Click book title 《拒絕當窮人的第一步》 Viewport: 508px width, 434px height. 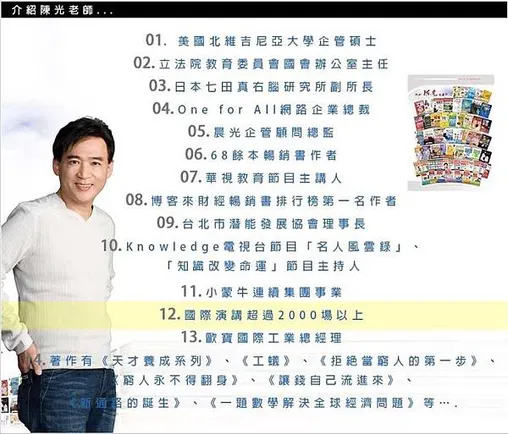click(x=399, y=361)
